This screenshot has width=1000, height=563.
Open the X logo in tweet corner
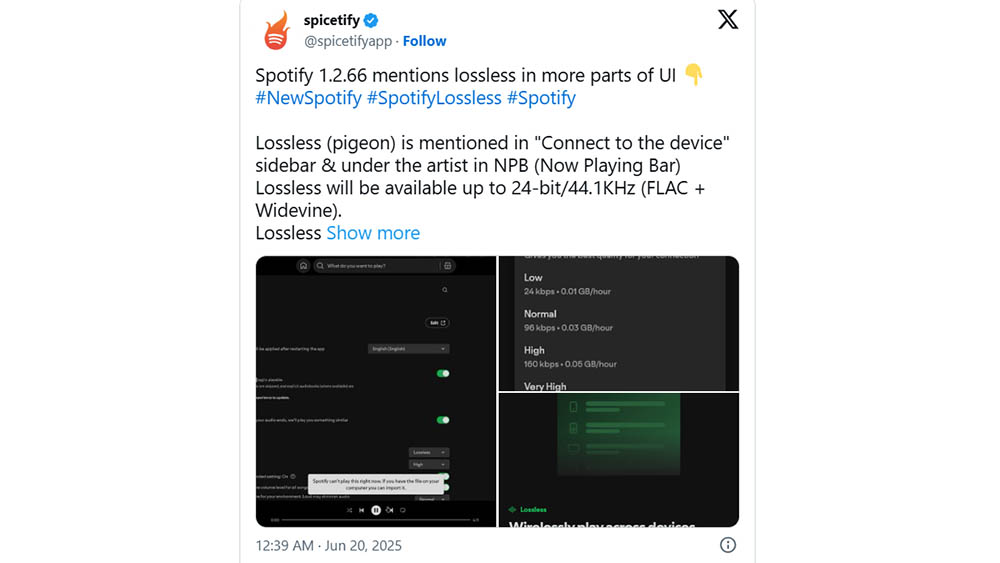click(x=728, y=19)
